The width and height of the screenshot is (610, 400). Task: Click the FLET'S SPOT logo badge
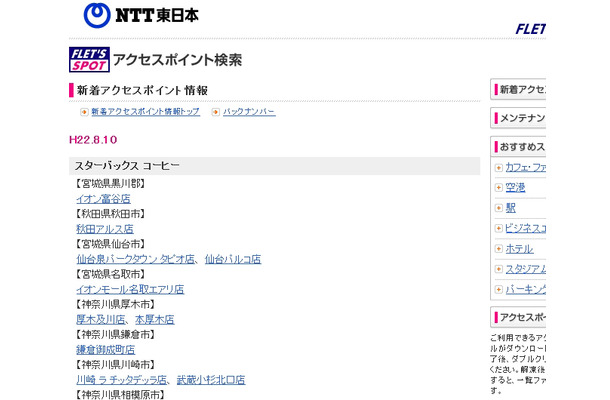89,60
